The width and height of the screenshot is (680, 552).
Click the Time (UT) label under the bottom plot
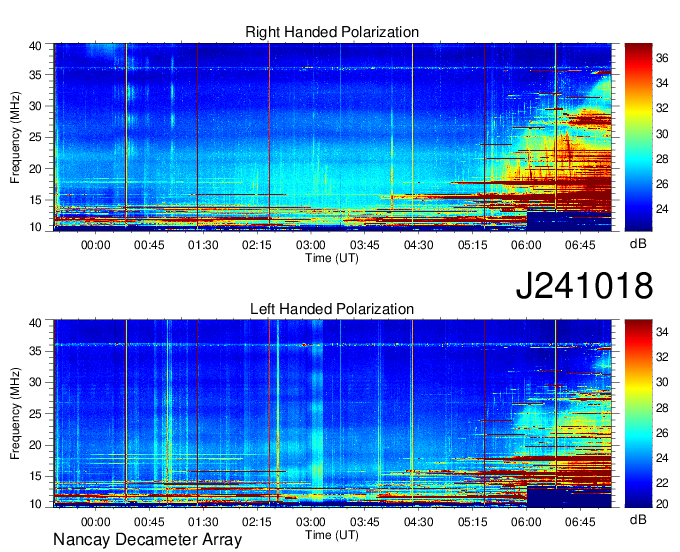coord(332,535)
